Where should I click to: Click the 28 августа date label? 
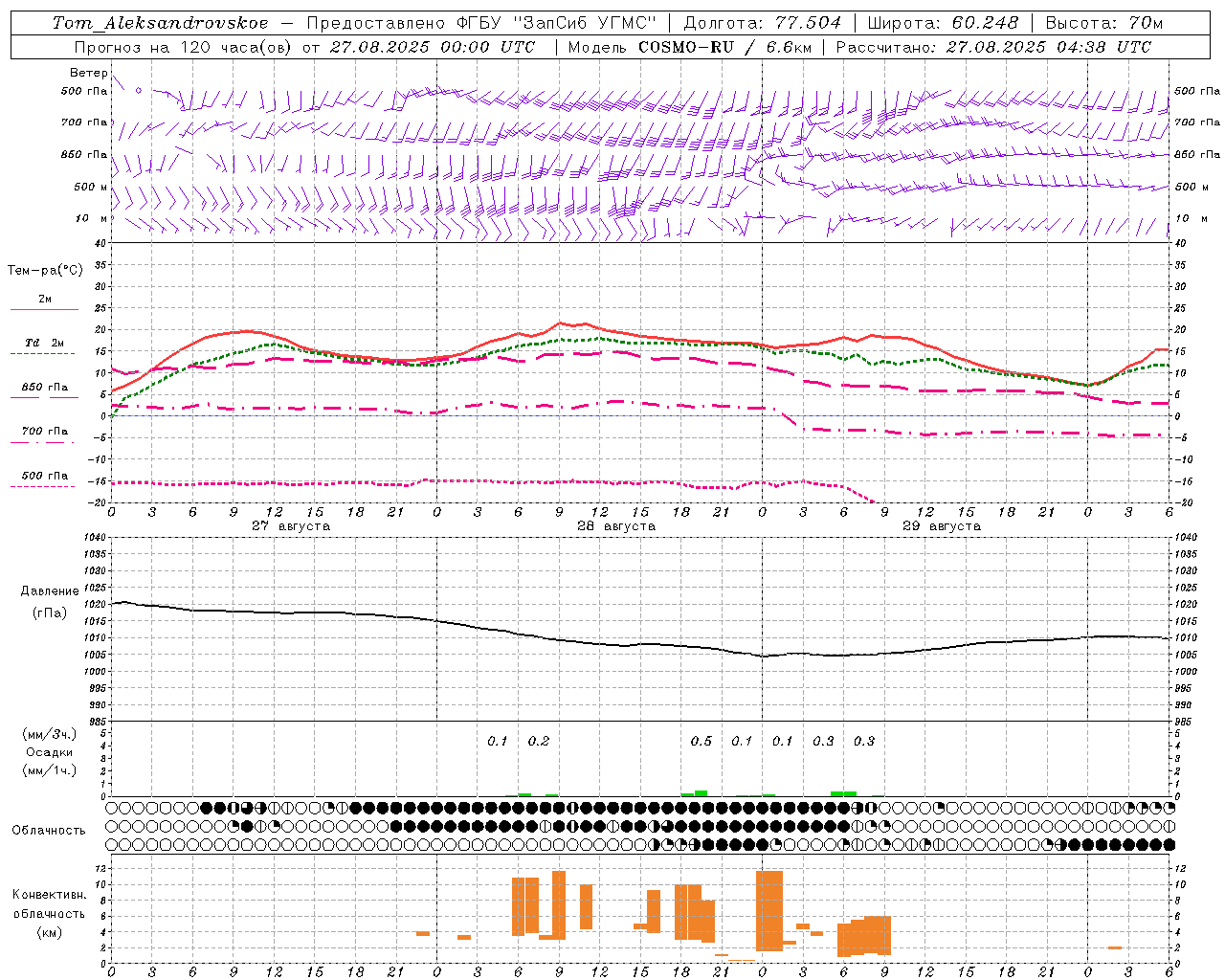coord(616,526)
